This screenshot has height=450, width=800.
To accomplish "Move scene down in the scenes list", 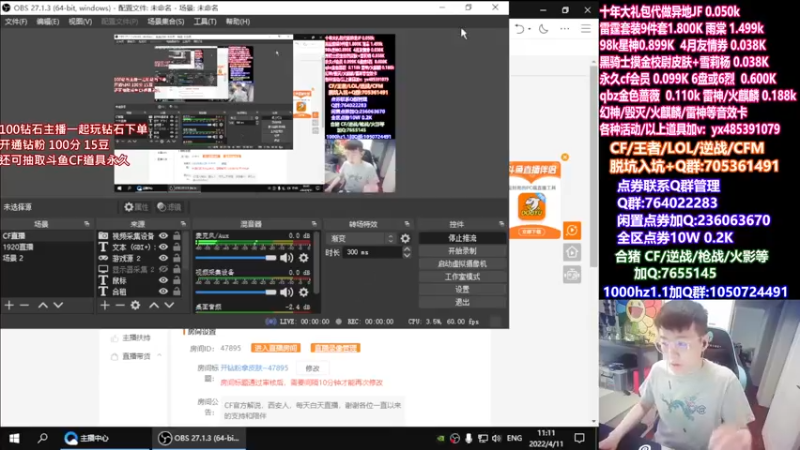I will point(58,305).
